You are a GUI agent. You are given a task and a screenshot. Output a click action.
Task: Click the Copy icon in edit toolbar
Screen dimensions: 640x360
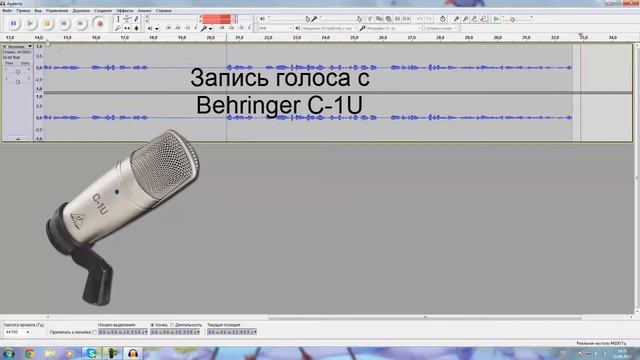point(379,19)
